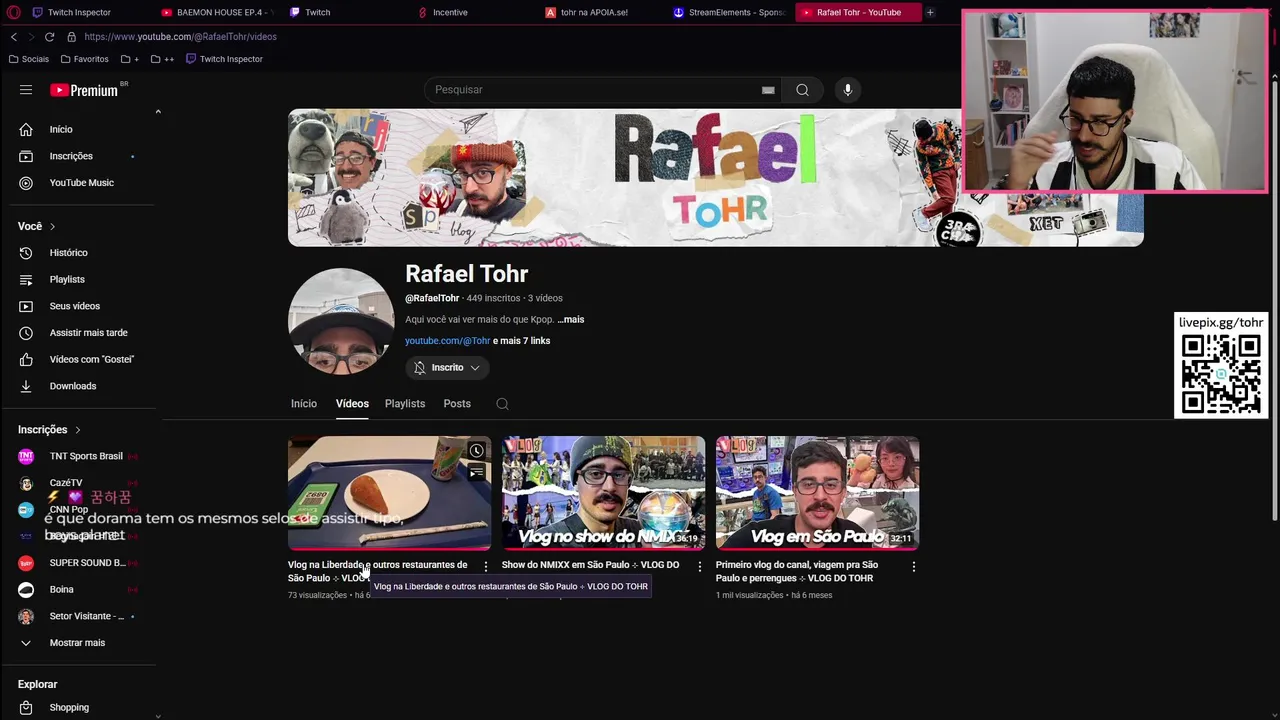Expand channel description with ...mais

click(x=571, y=319)
